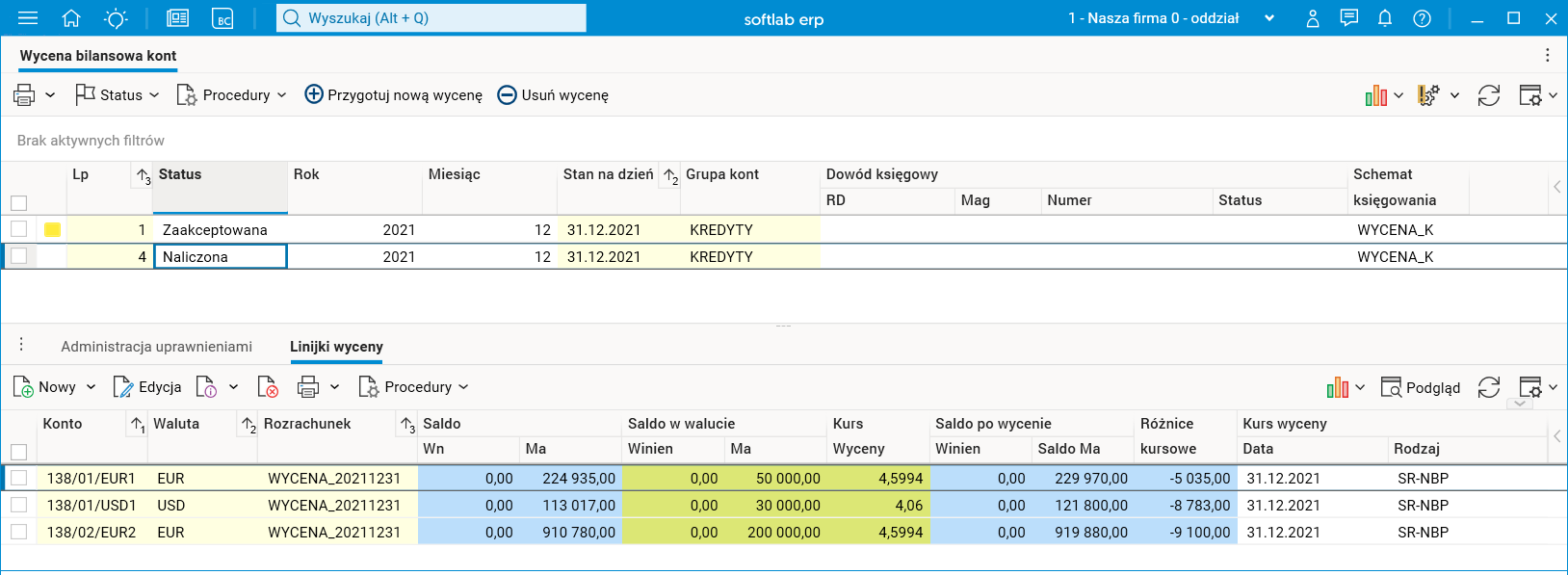Viewport: 1568px width, 575px height.
Task: Open the hamburger main menu
Action: coord(28,18)
